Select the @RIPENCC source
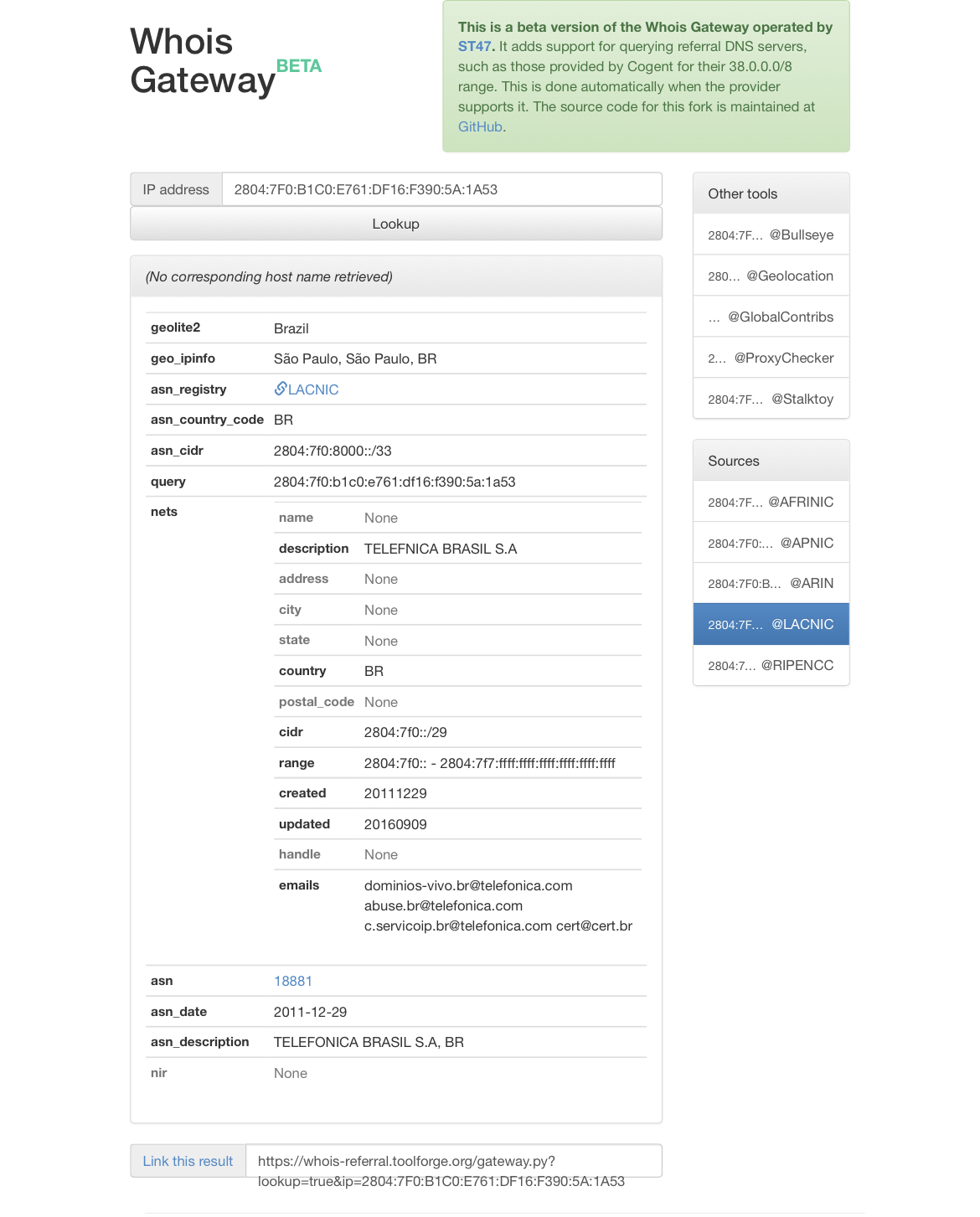 point(771,665)
